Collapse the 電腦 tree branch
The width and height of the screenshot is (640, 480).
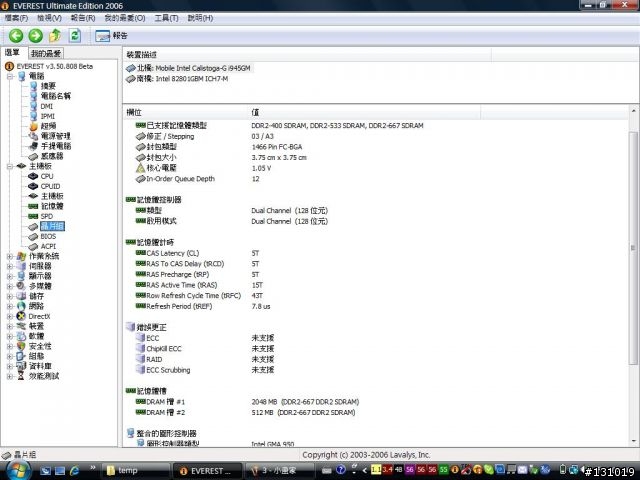click(10, 76)
